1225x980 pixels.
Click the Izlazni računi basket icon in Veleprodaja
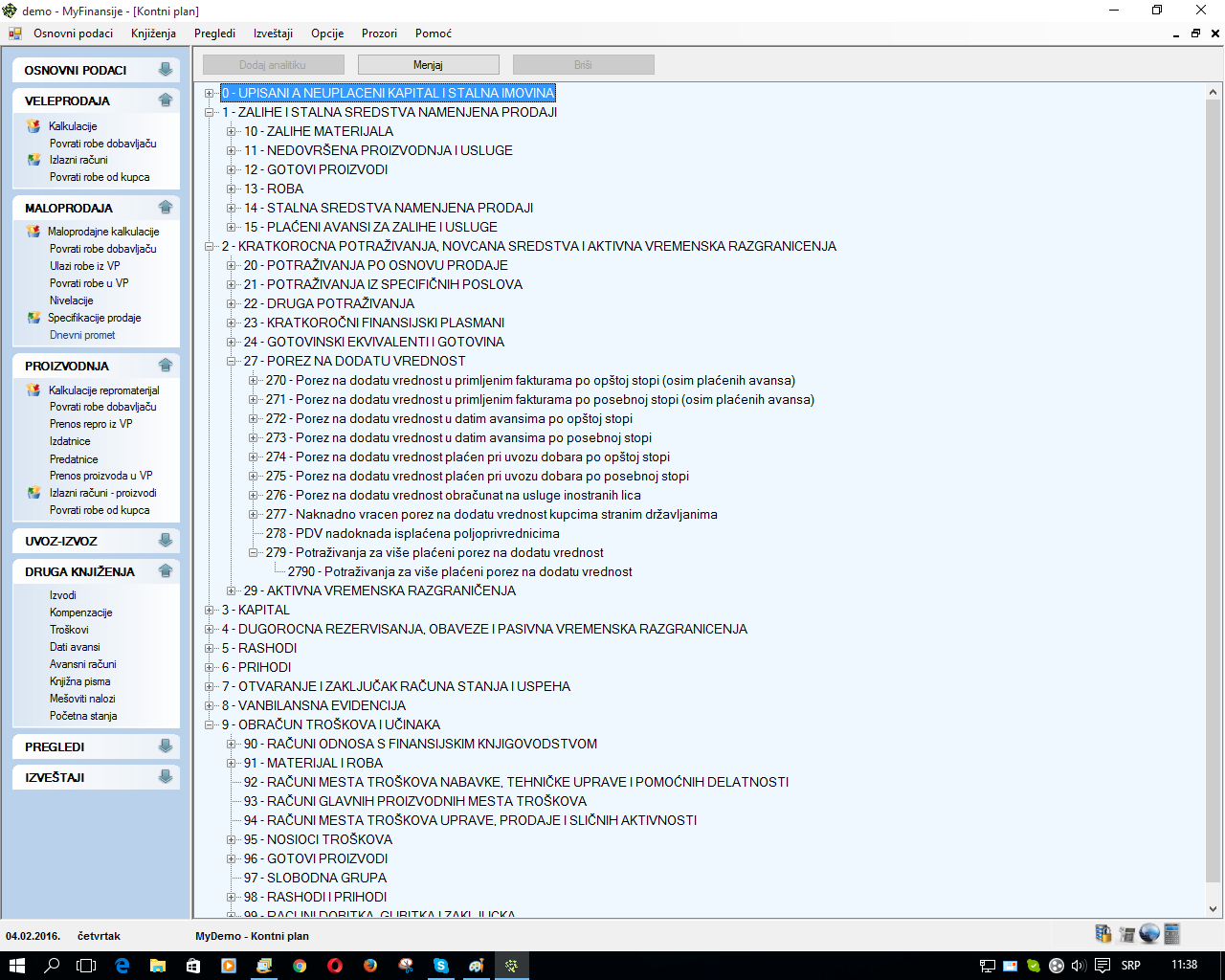point(33,160)
